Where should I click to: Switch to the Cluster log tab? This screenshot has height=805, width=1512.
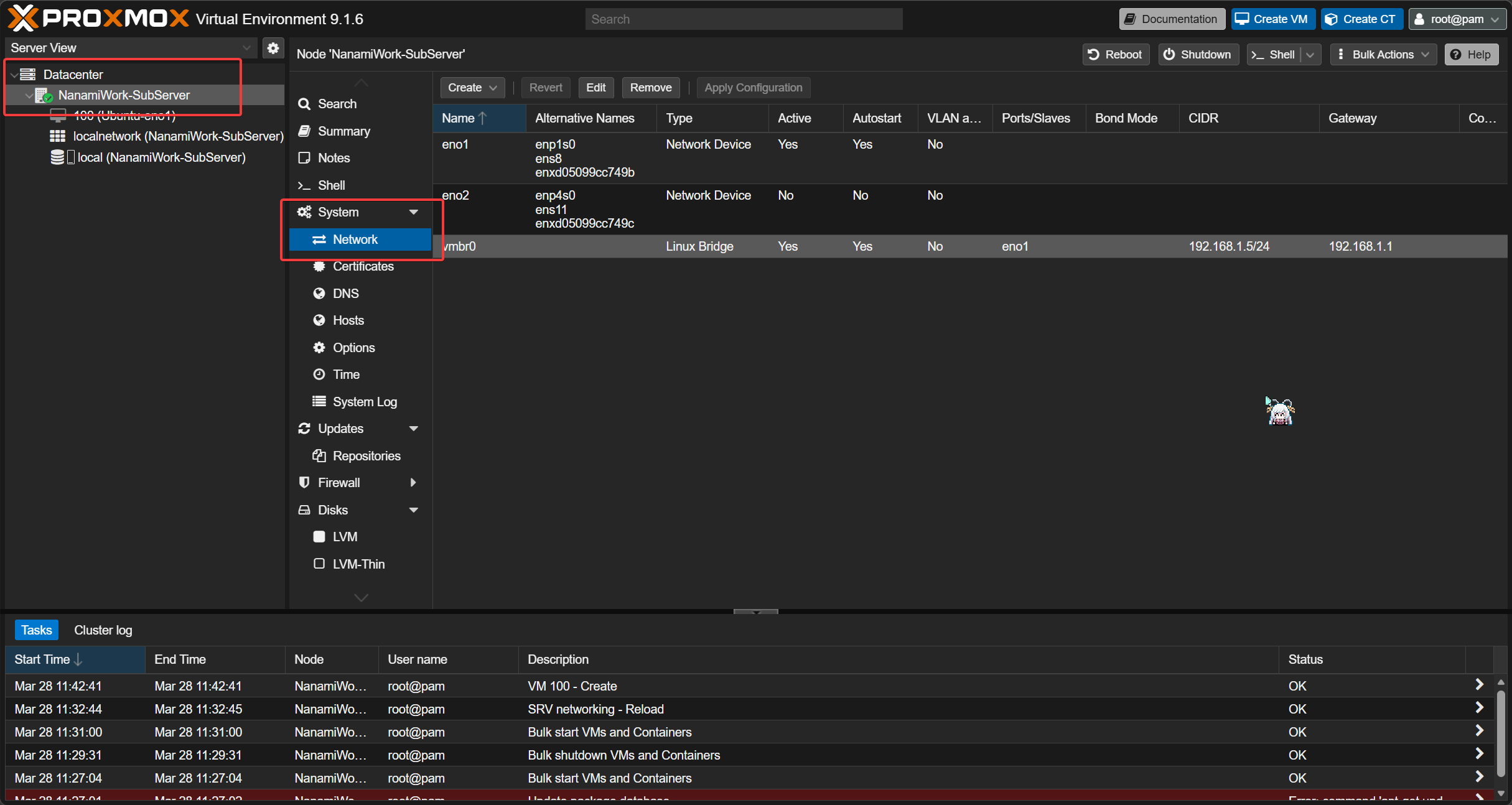click(x=103, y=630)
